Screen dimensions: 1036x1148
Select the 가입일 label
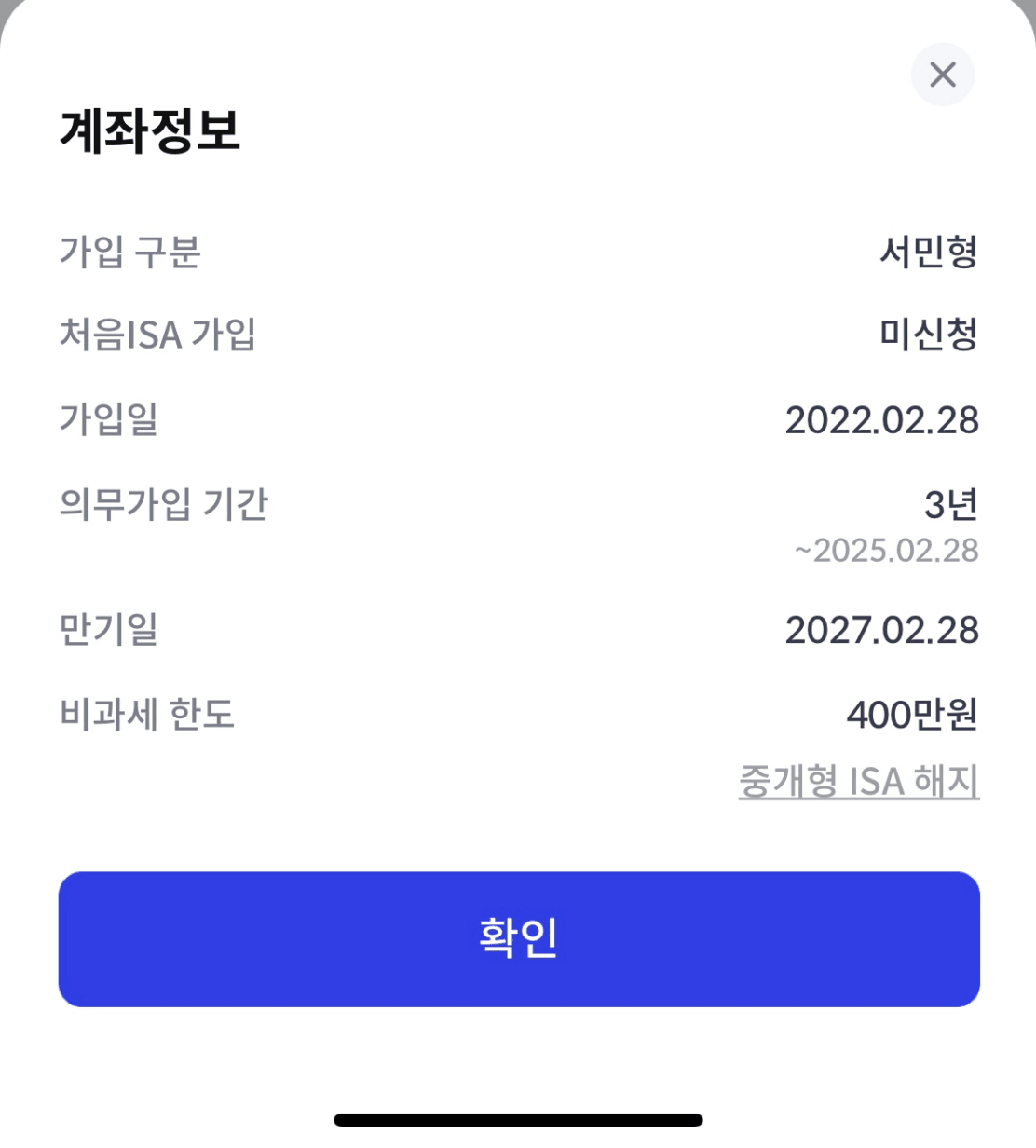click(x=109, y=419)
